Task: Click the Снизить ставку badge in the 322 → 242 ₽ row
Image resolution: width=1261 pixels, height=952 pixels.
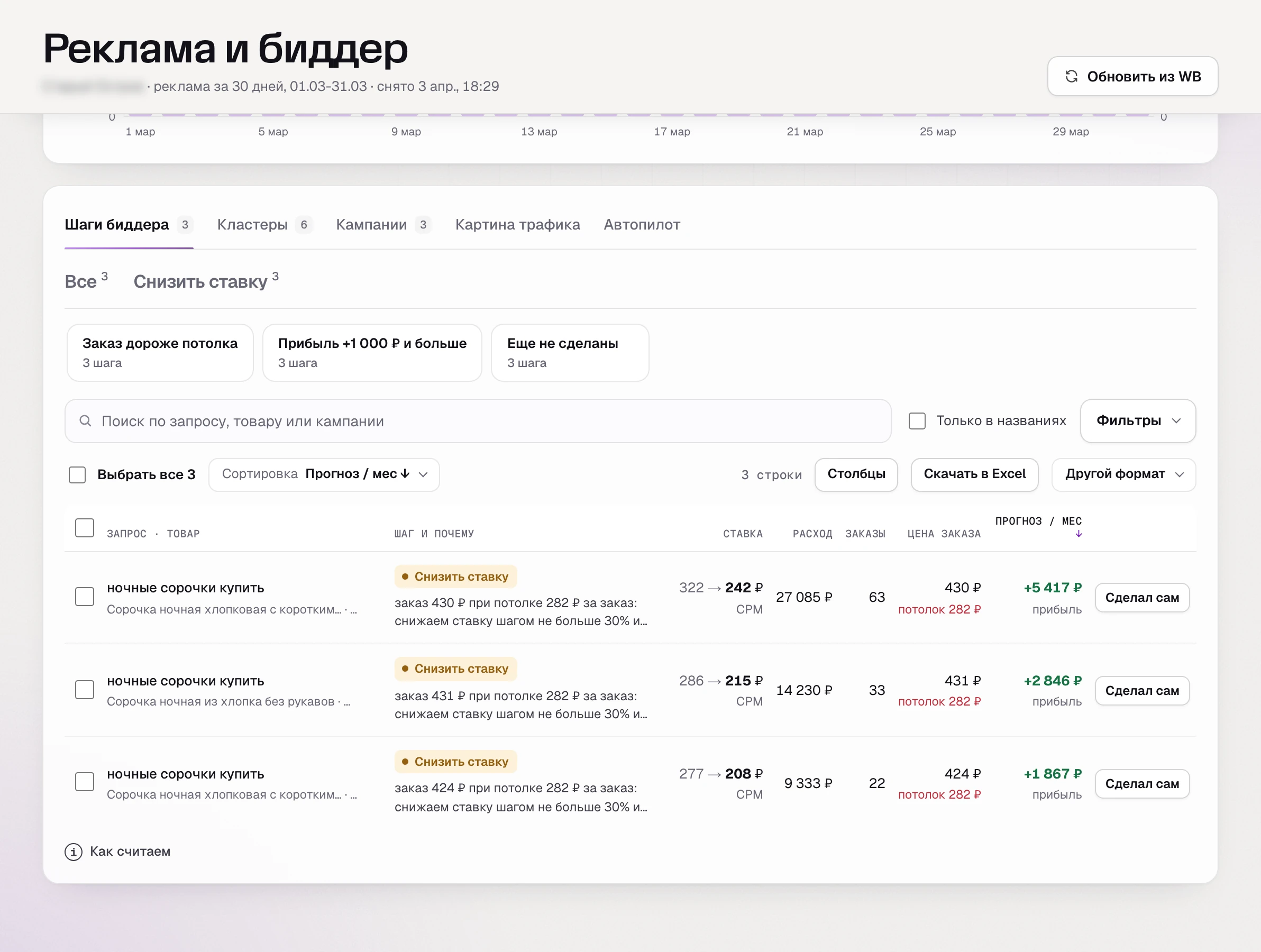Action: 455,576
